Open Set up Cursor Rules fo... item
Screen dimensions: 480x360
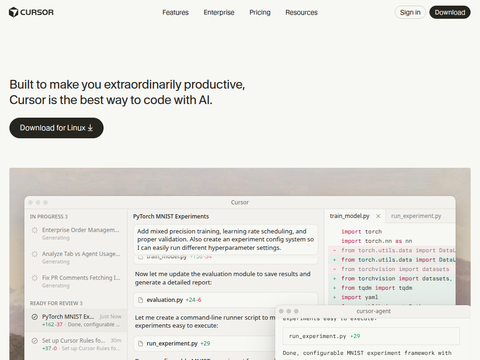point(76,344)
